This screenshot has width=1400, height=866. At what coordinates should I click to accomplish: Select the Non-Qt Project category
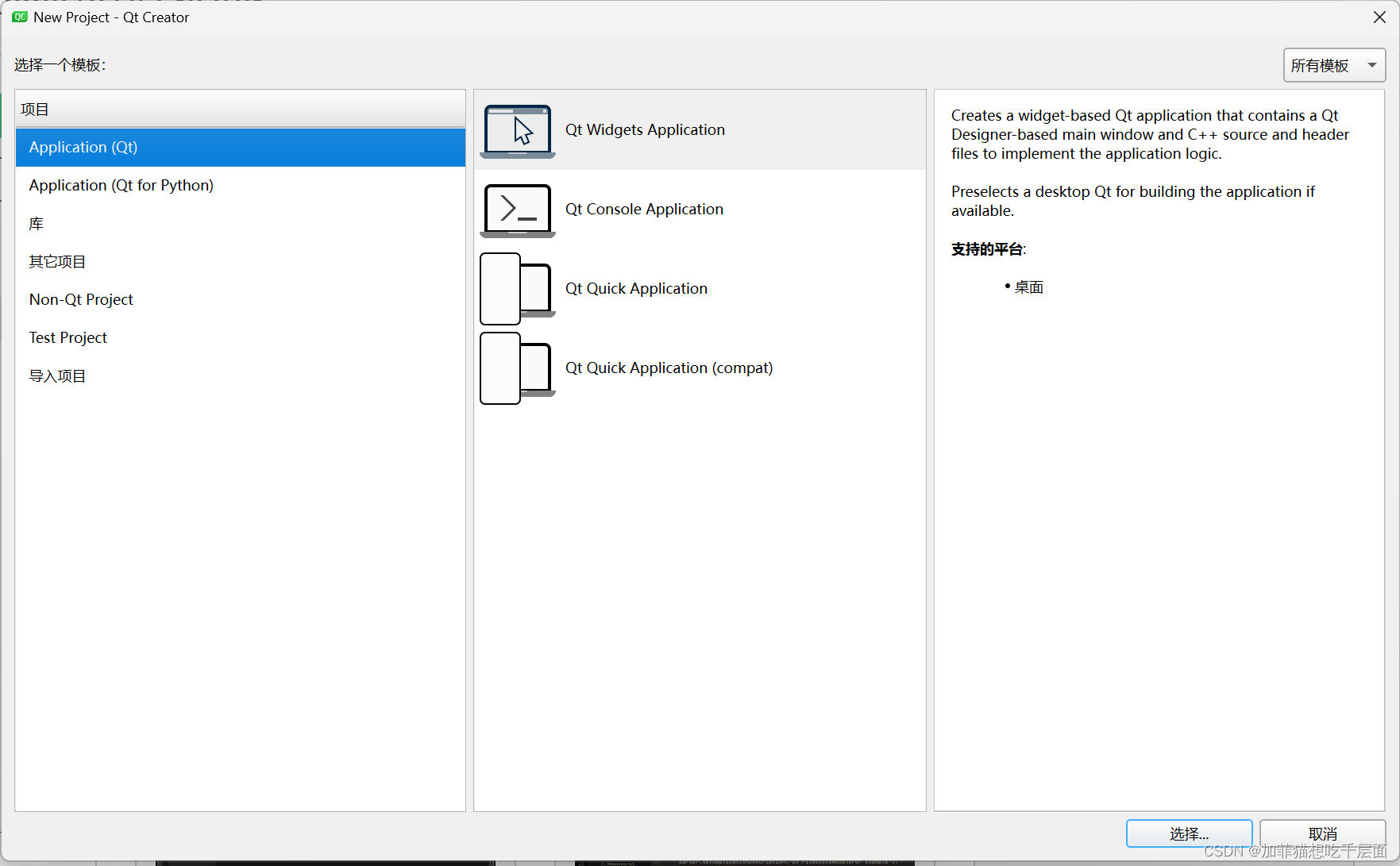(x=241, y=300)
